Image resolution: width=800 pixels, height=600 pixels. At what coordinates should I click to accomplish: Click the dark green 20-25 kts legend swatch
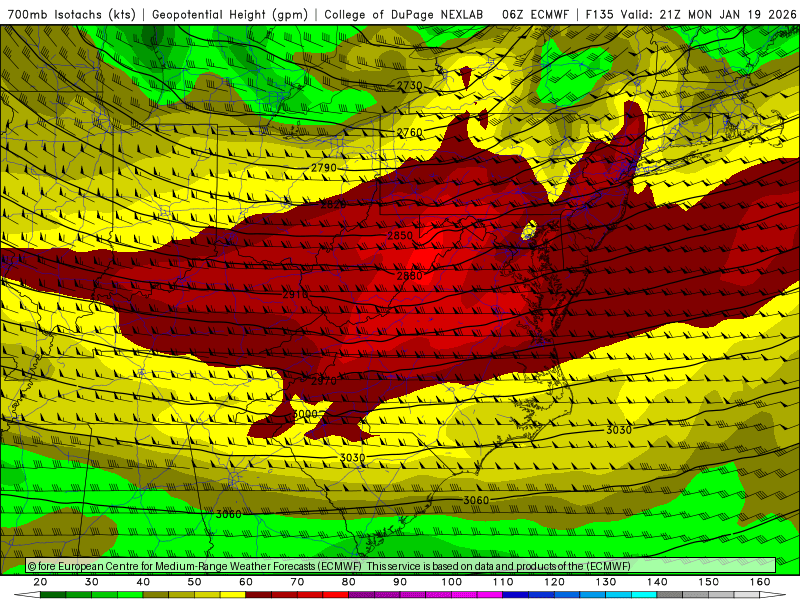53,595
